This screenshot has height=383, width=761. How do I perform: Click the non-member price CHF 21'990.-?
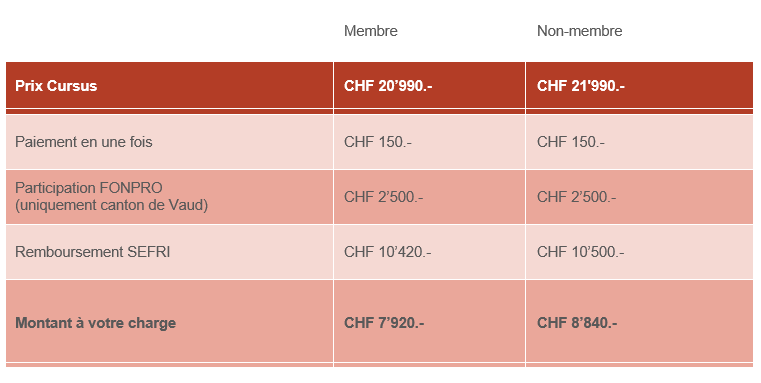tap(580, 86)
